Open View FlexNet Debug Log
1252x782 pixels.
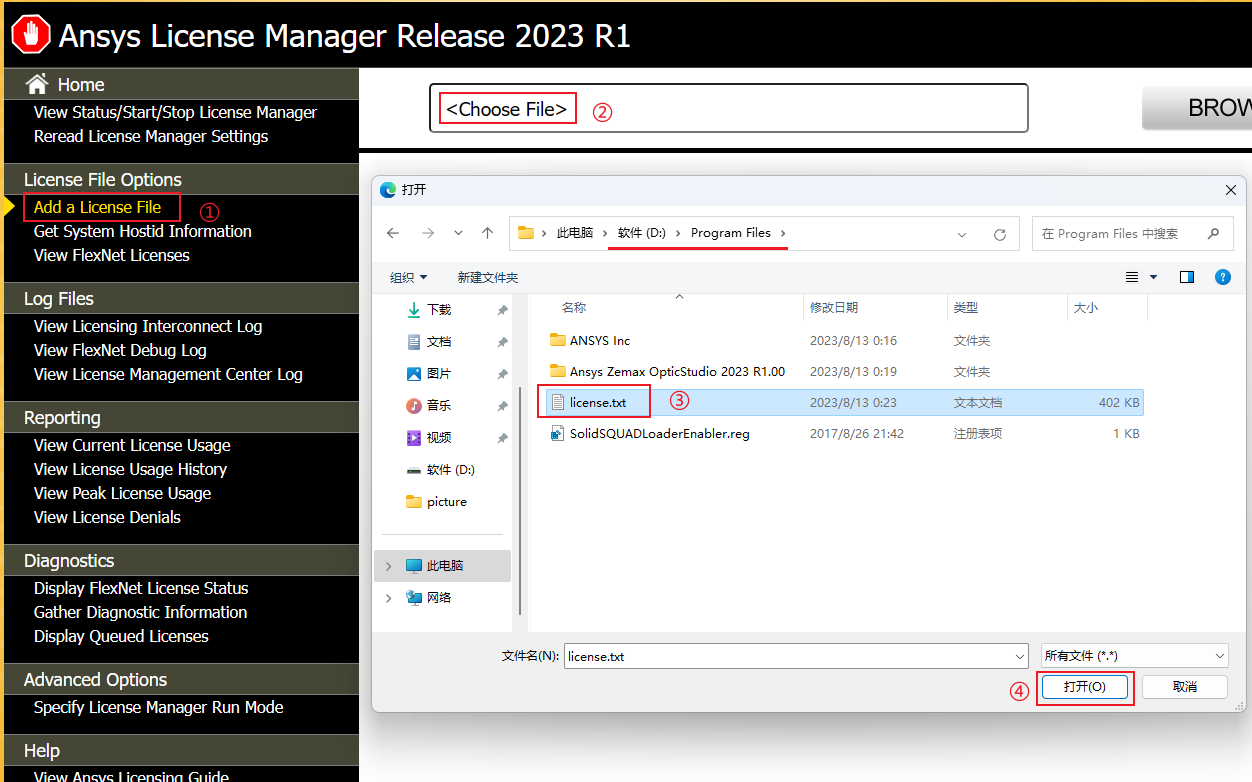pyautogui.click(x=120, y=350)
